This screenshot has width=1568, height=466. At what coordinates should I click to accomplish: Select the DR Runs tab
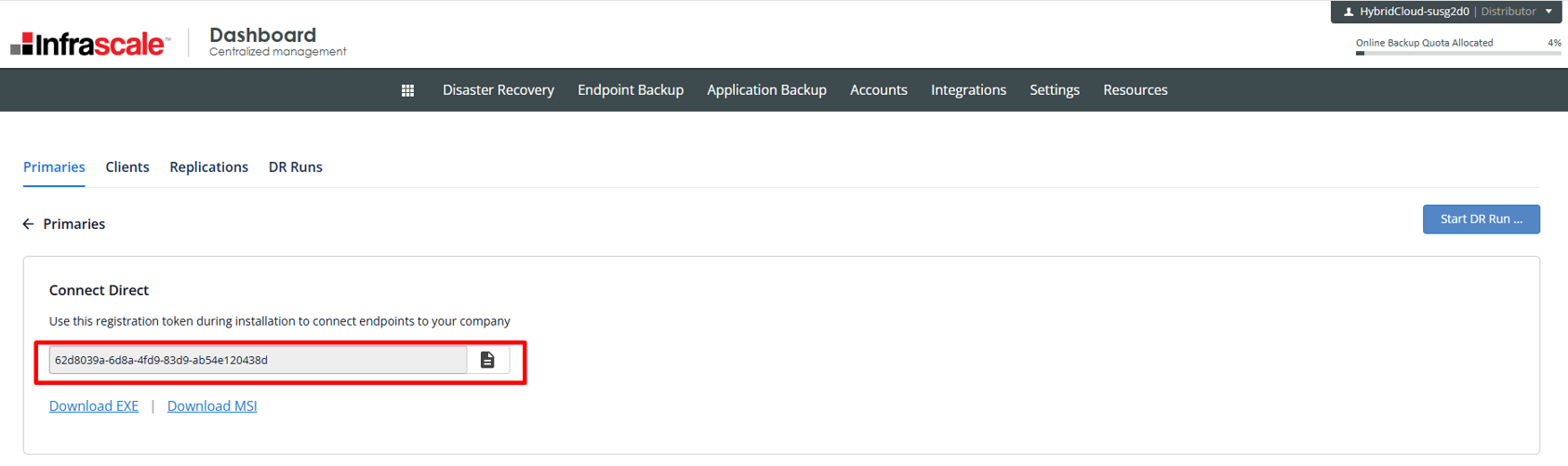coord(295,167)
